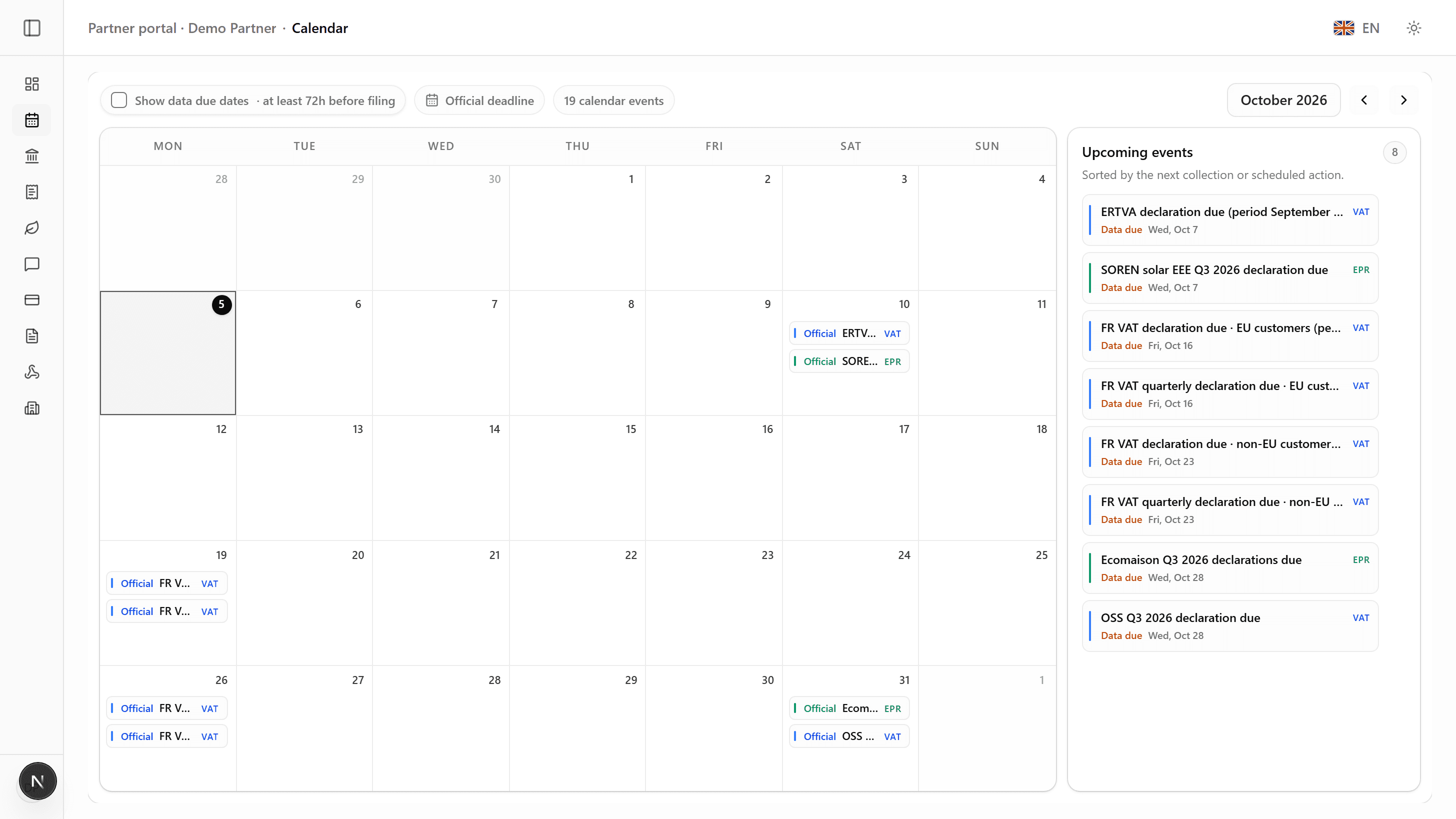Click the Official deadline calendar icon
The image size is (1456, 819).
tap(432, 100)
